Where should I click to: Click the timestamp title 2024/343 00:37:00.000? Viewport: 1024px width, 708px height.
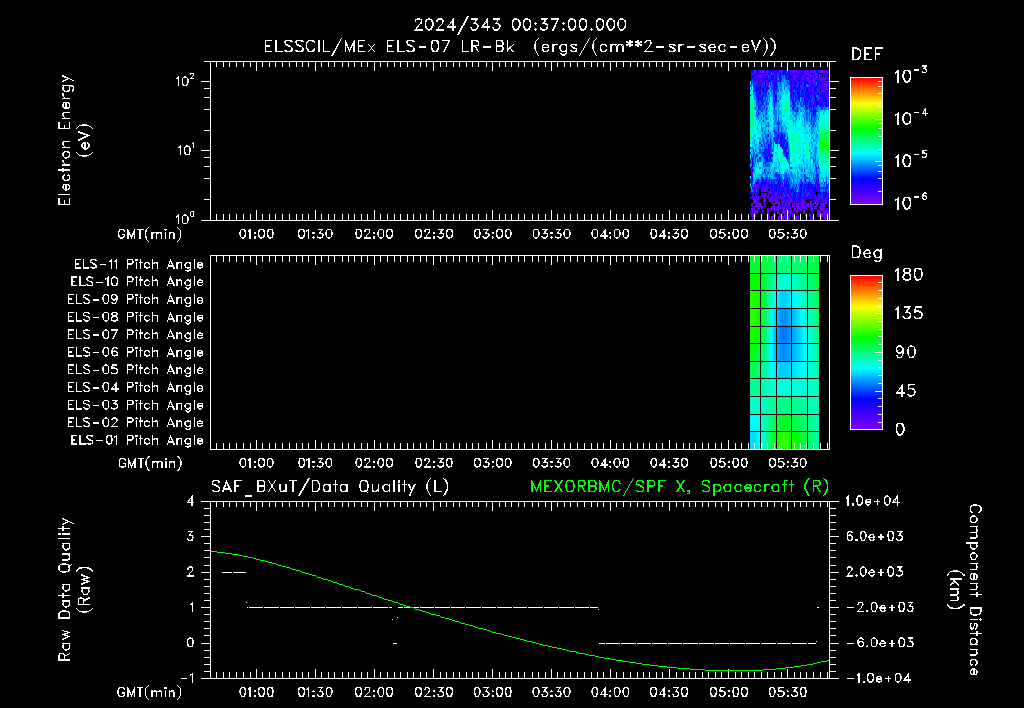(520, 25)
